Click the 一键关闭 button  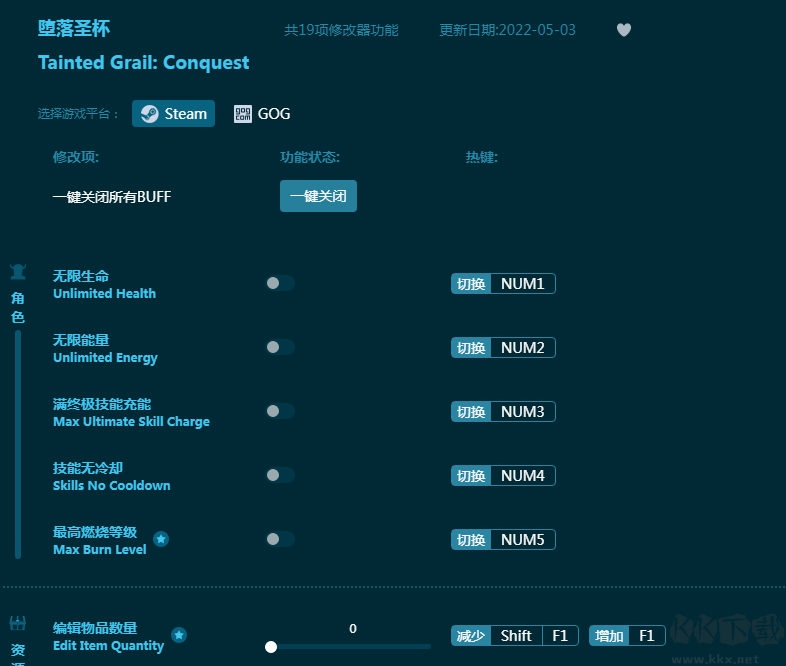318,196
